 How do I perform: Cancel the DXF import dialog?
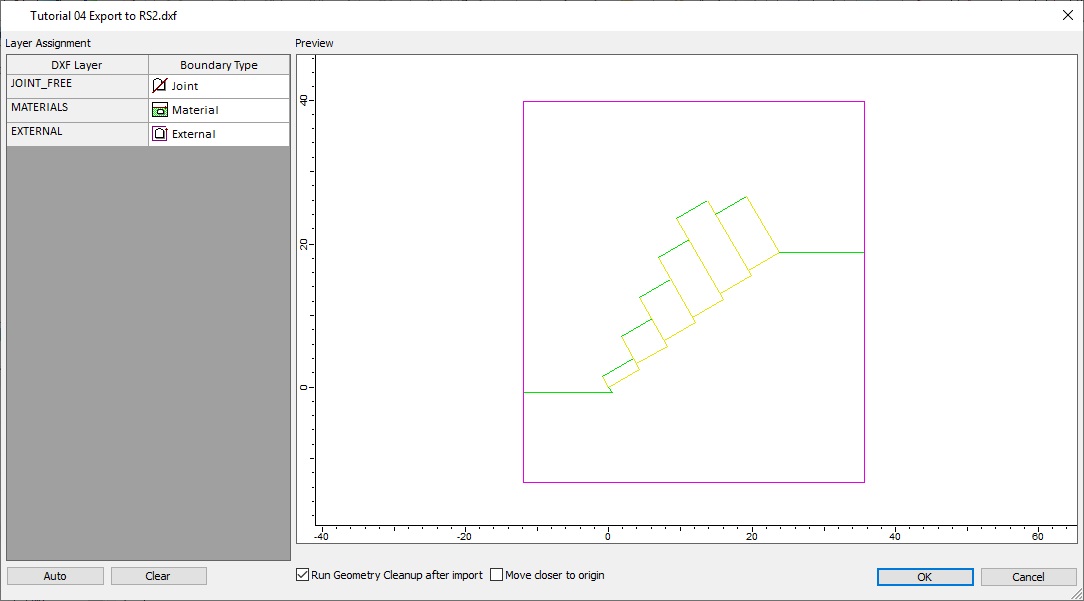(1028, 576)
